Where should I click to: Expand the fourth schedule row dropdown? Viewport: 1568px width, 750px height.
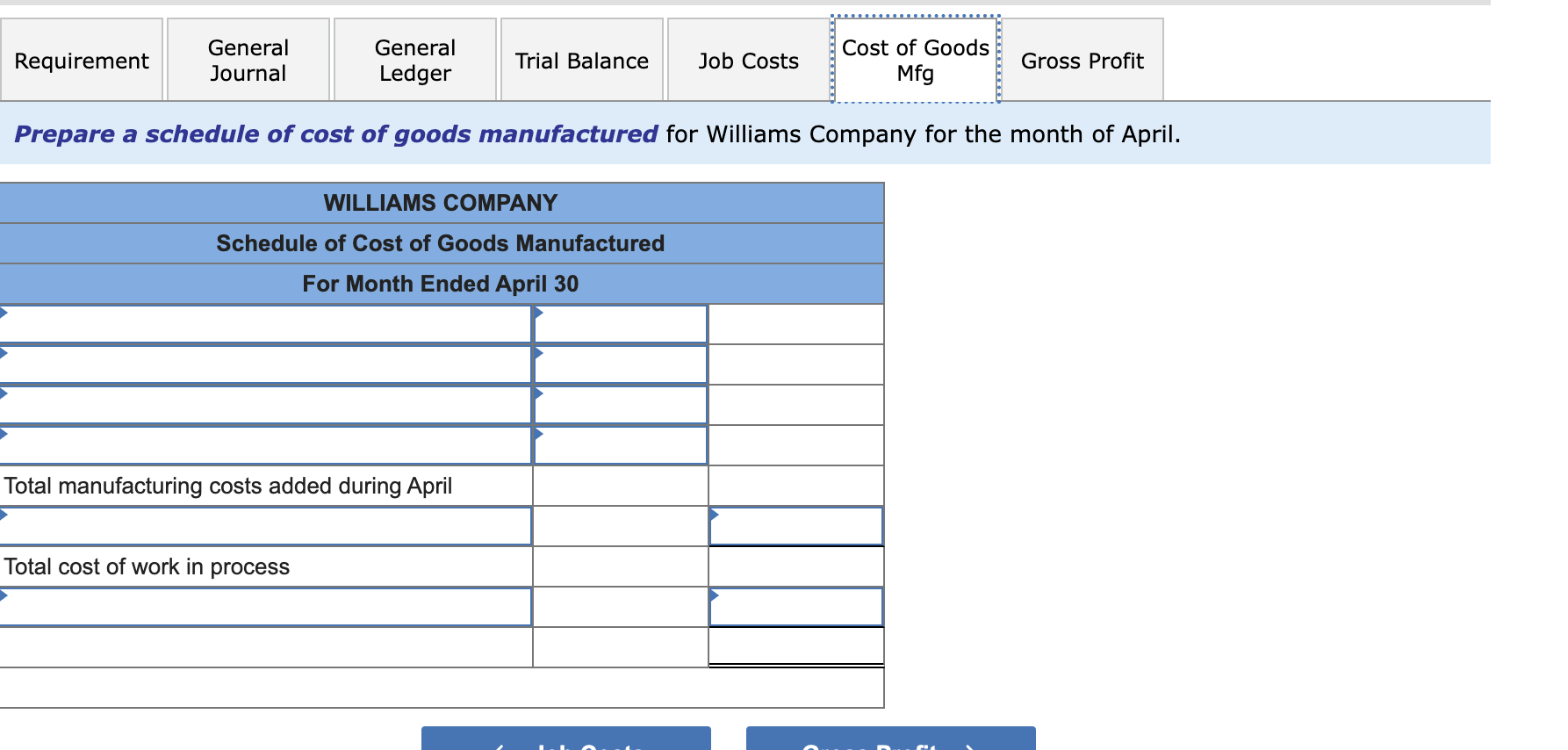coord(263,444)
